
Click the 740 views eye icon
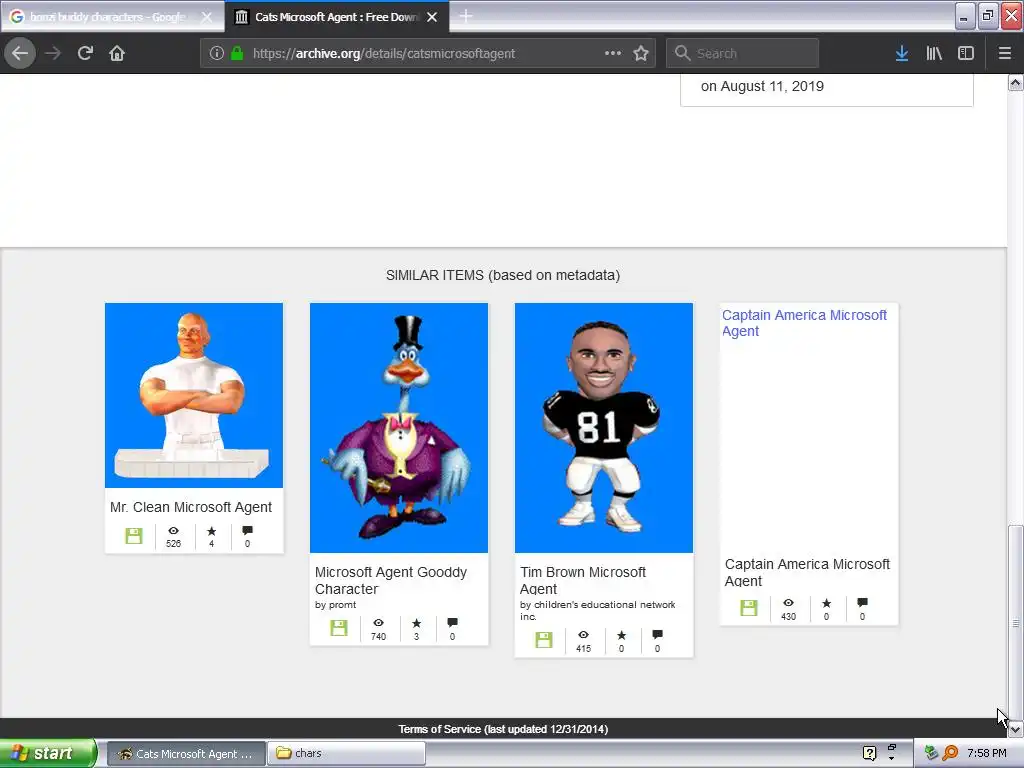coord(378,623)
